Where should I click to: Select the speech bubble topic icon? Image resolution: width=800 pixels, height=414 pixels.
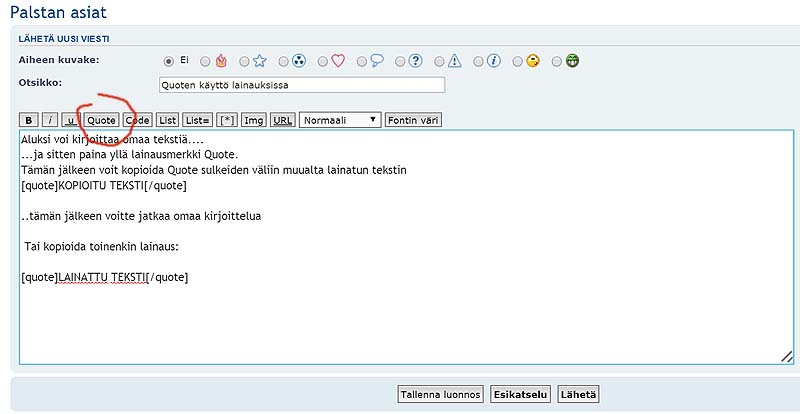[377, 61]
